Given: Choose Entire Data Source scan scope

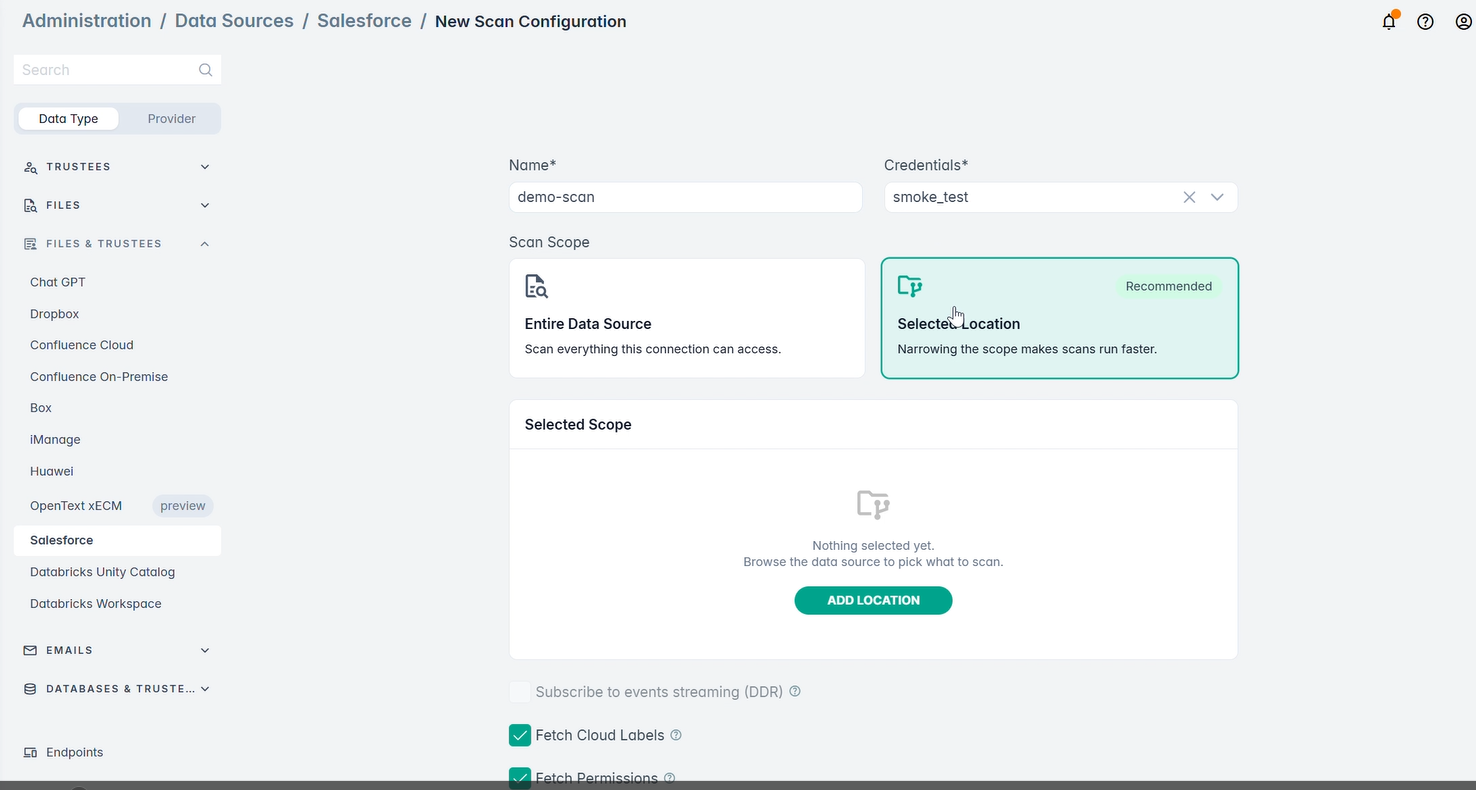Looking at the screenshot, I should point(687,318).
